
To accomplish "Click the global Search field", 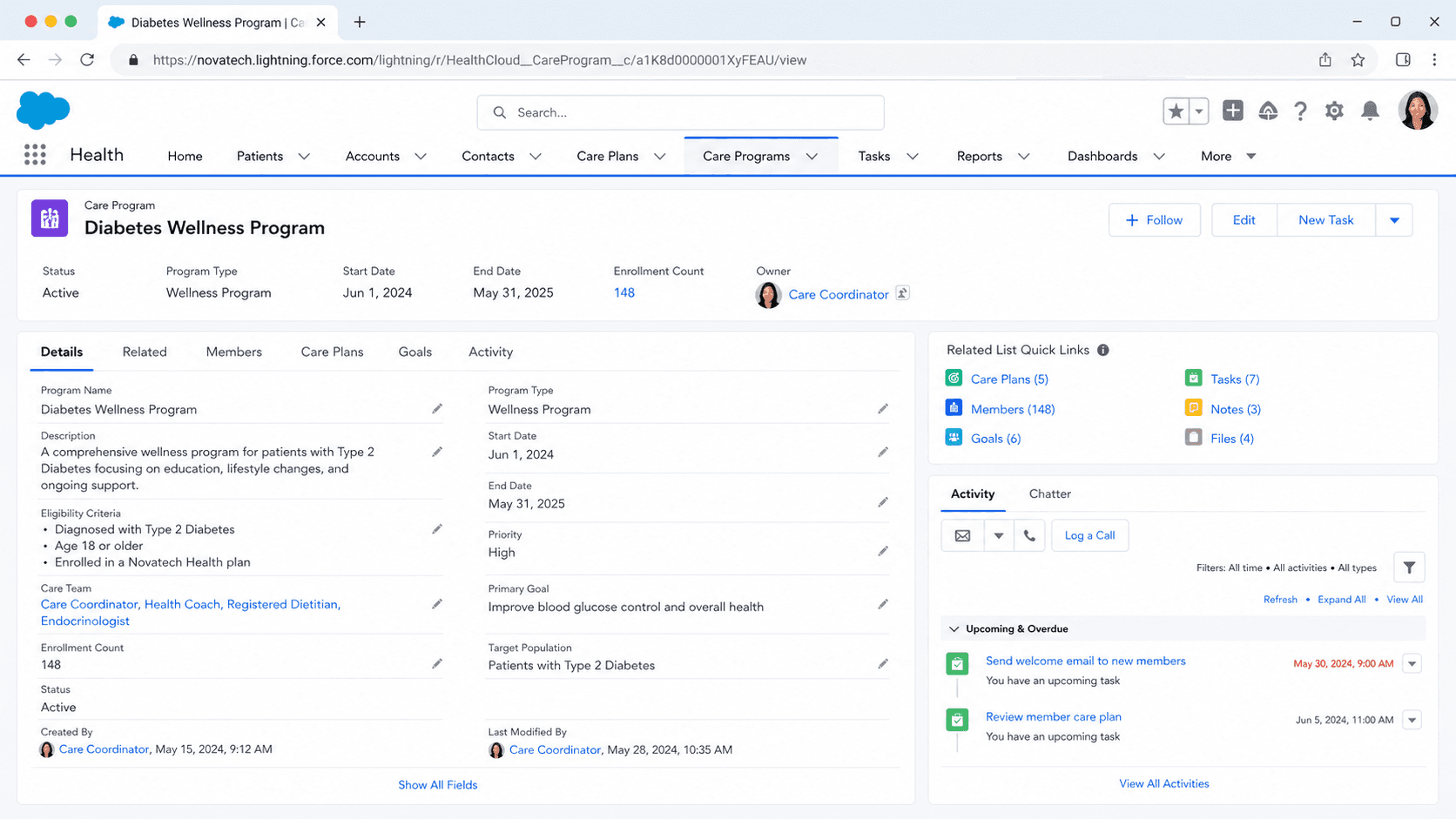I will pos(680,112).
